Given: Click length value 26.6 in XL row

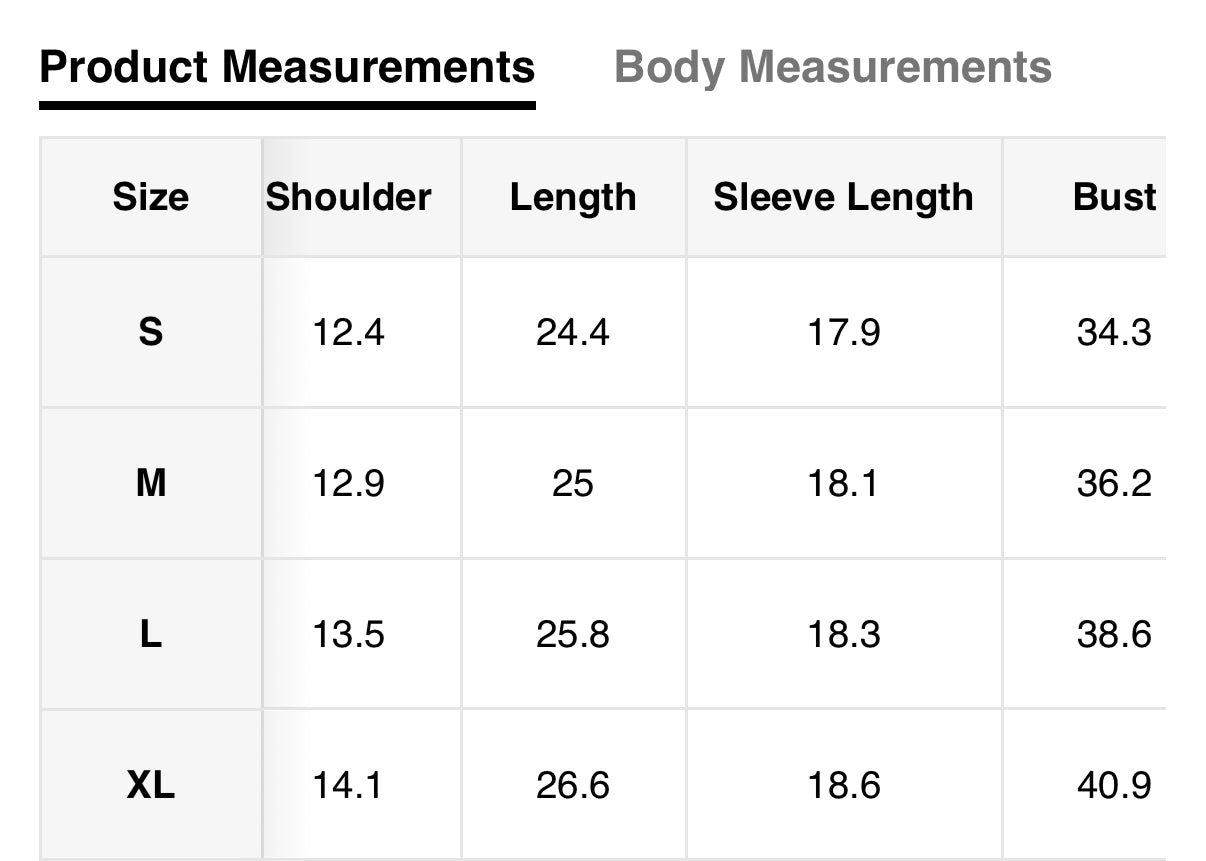Looking at the screenshot, I should coord(573,786).
